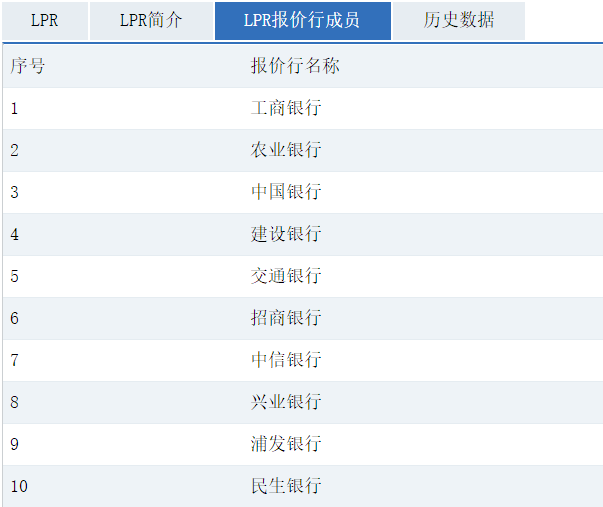The image size is (603, 507).
Task: Select 浦发银行 in the table
Action: click(286, 444)
